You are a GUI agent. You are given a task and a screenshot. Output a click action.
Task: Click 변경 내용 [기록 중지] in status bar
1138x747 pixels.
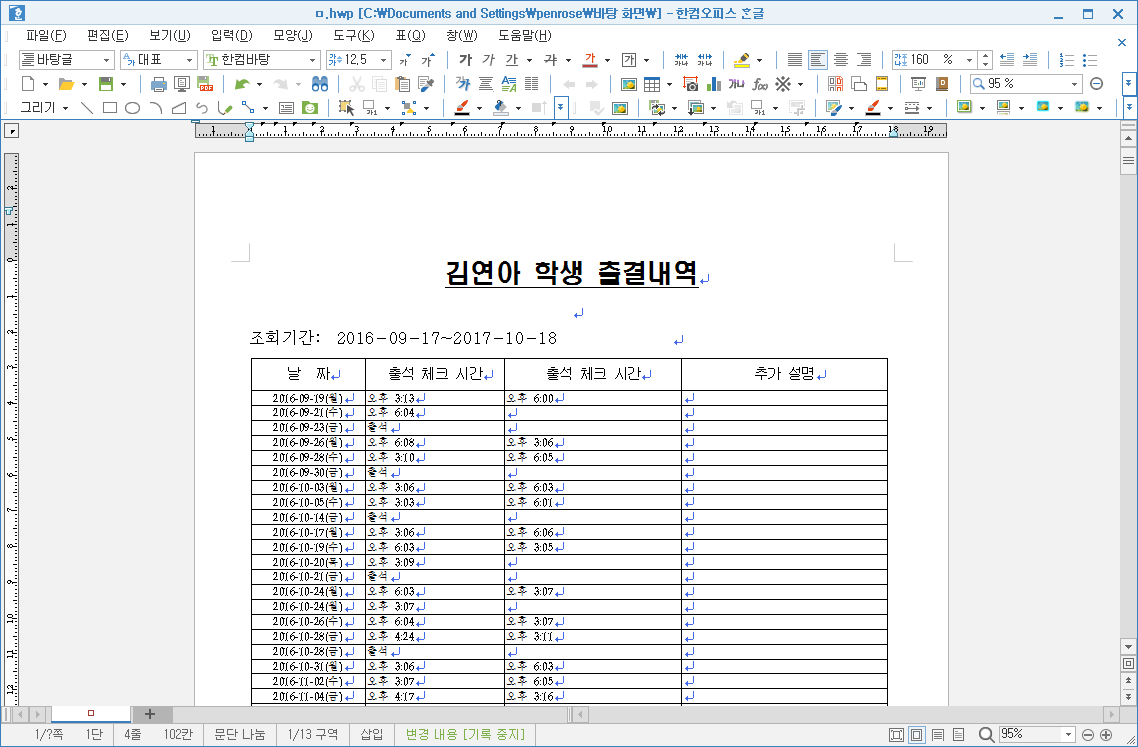[464, 735]
